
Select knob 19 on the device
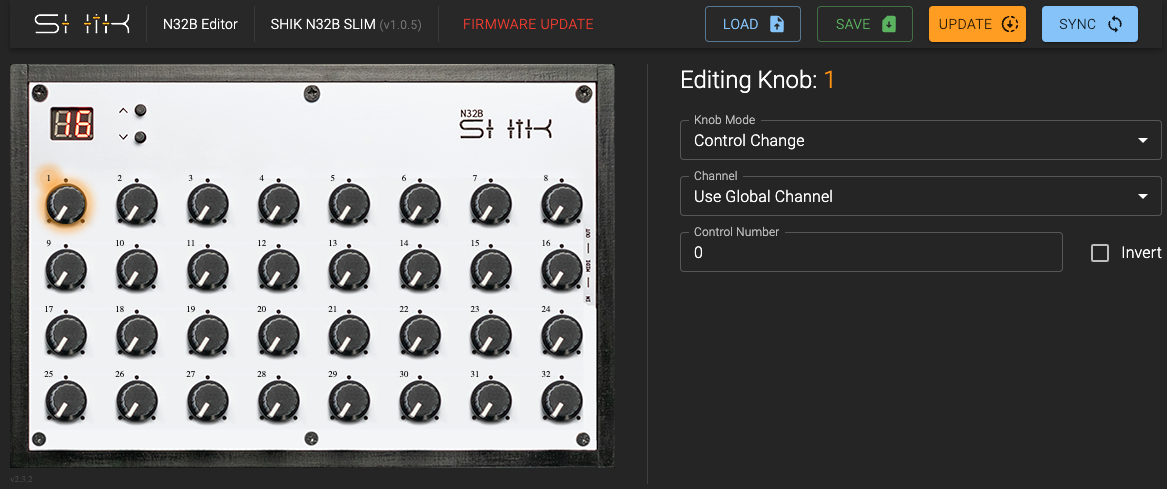pyautogui.click(x=208, y=334)
